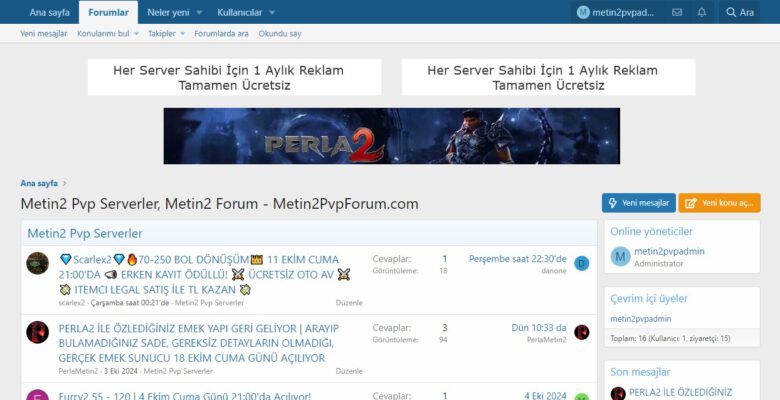Click danone last poster name

(x=554, y=271)
